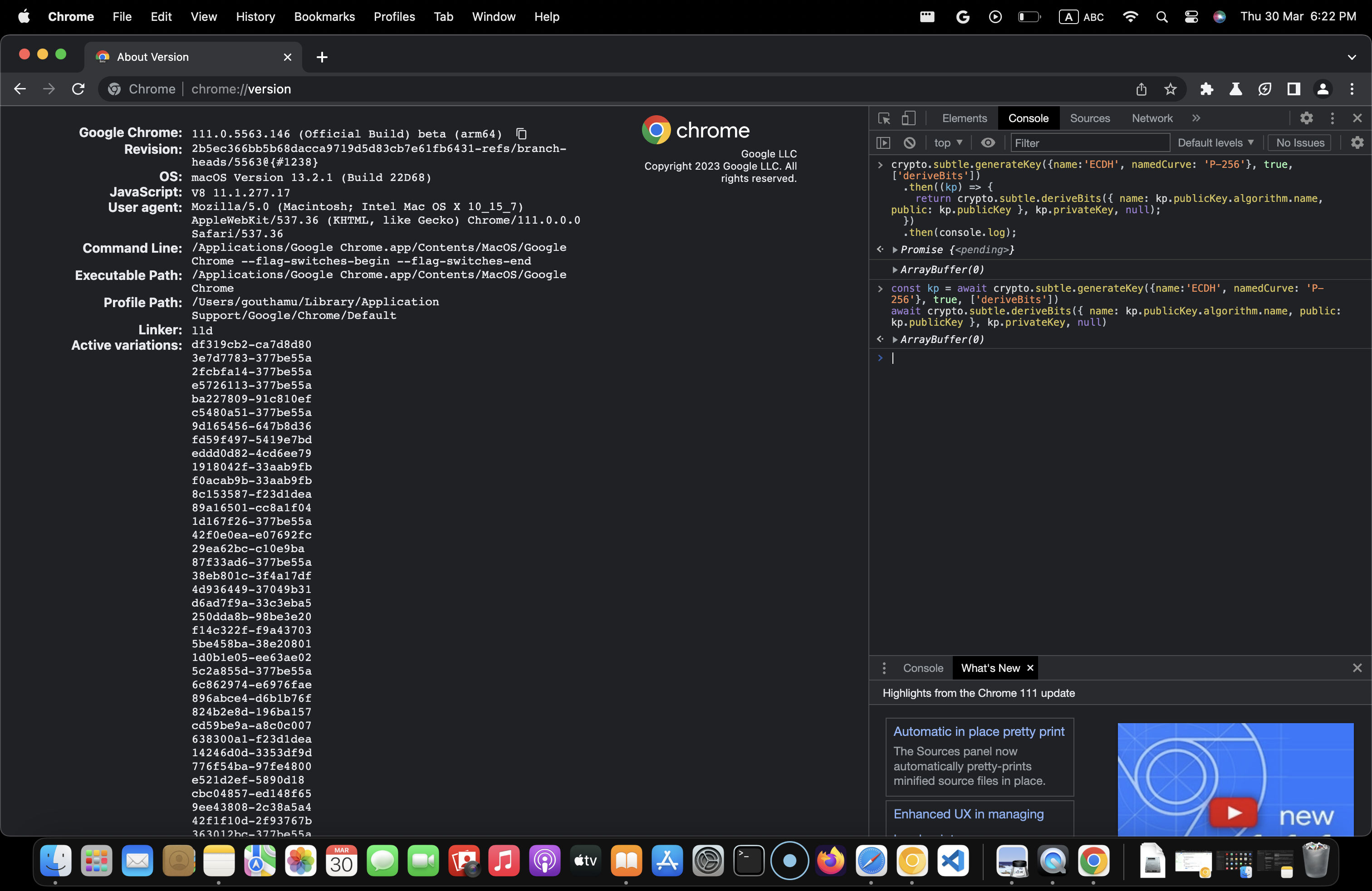Image resolution: width=1372 pixels, height=891 pixels.
Task: Open Chrome three-dot main menu
Action: click(x=1352, y=89)
